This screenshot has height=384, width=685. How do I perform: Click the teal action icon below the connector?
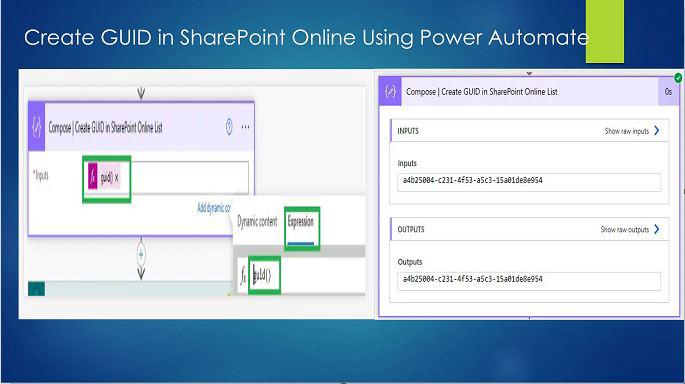coord(37,289)
